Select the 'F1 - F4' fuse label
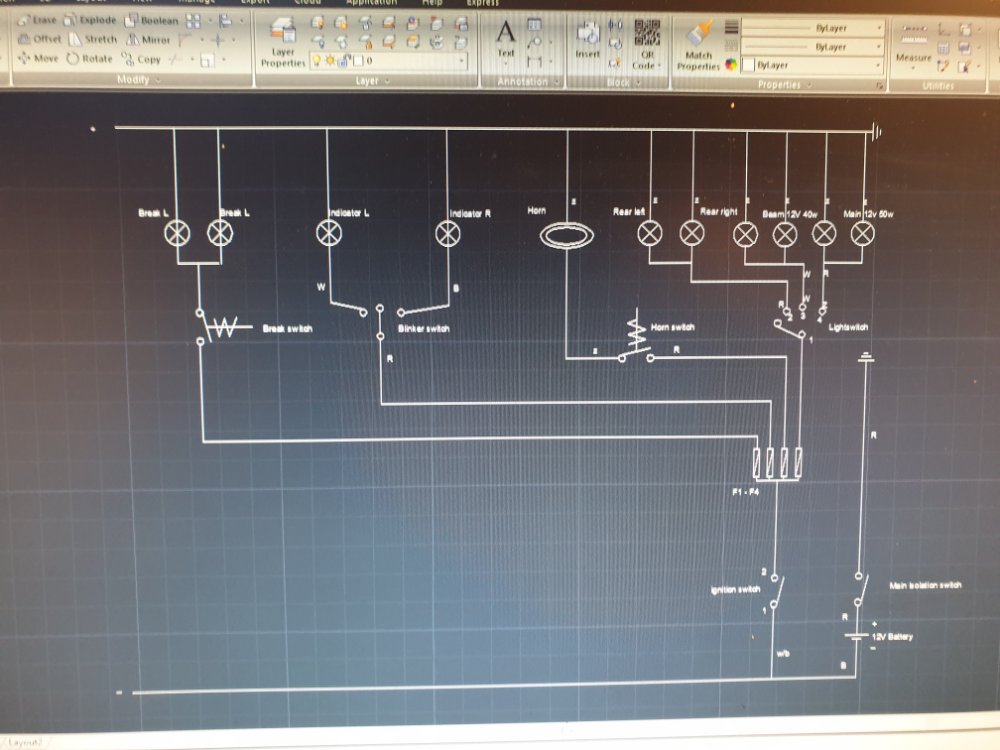The image size is (1000, 750). tap(746, 492)
